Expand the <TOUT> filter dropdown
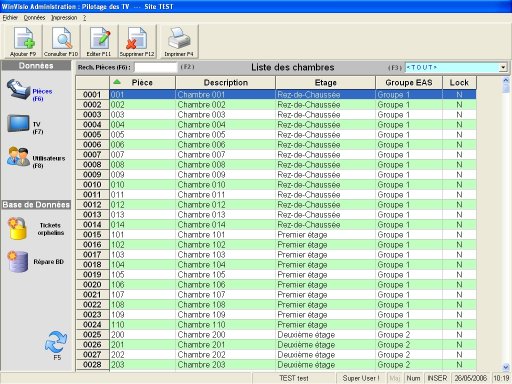 click(x=503, y=67)
